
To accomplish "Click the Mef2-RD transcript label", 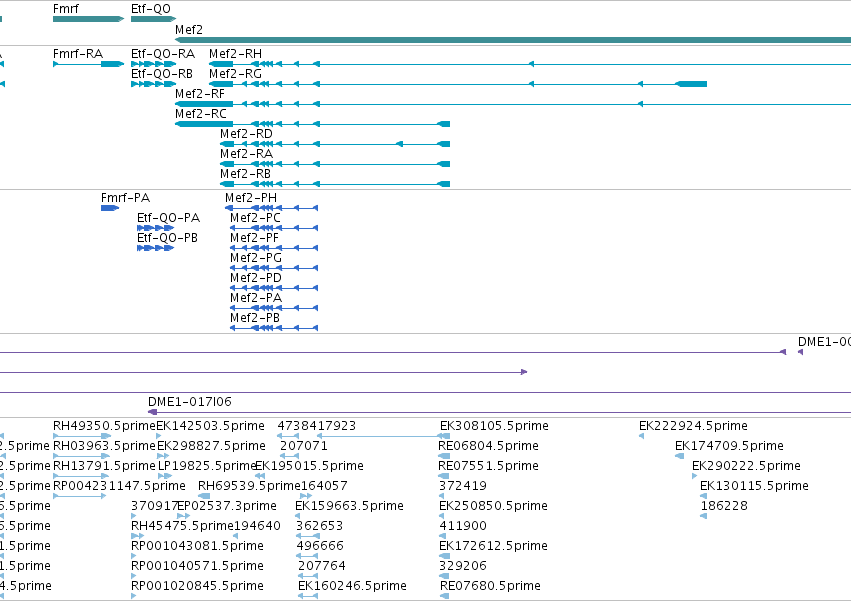I will tap(246, 134).
